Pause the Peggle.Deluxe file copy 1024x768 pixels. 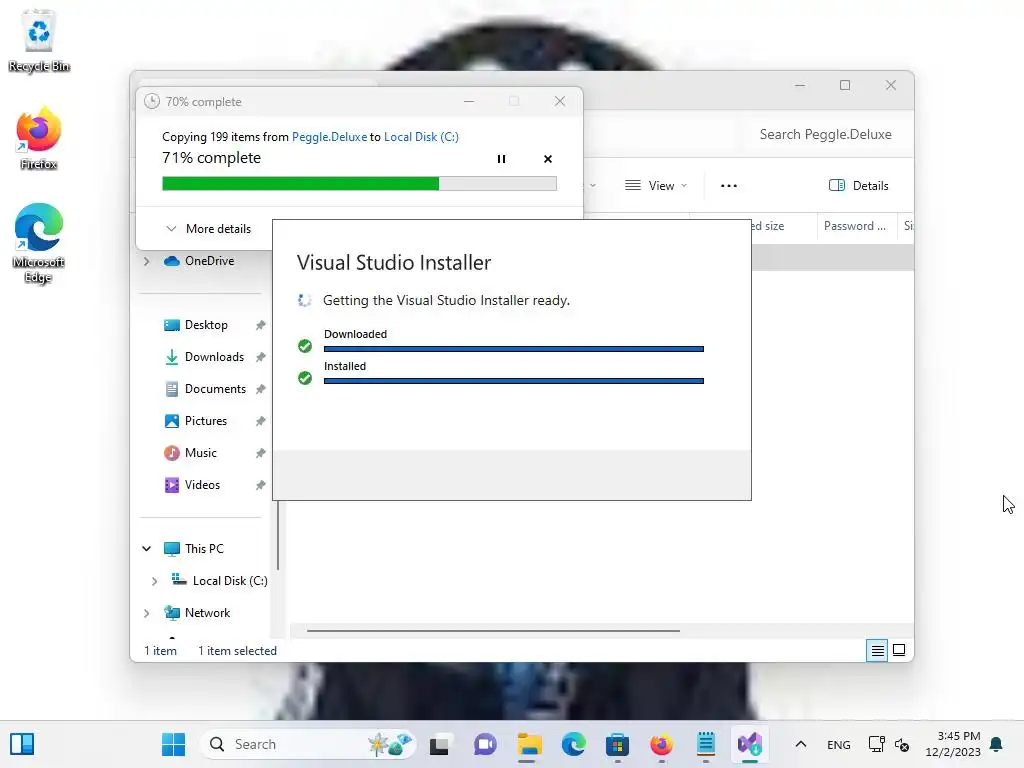(x=501, y=159)
